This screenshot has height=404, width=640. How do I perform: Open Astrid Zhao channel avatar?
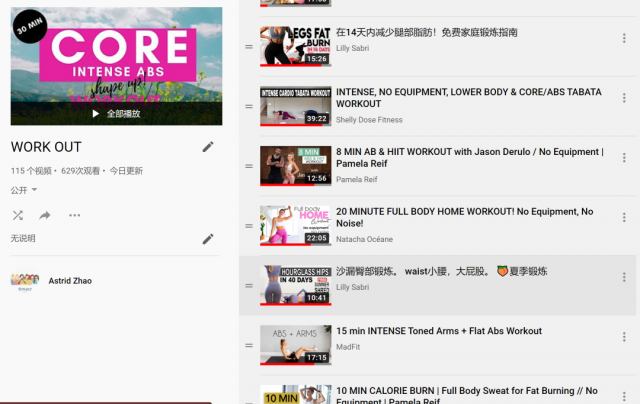click(24, 282)
